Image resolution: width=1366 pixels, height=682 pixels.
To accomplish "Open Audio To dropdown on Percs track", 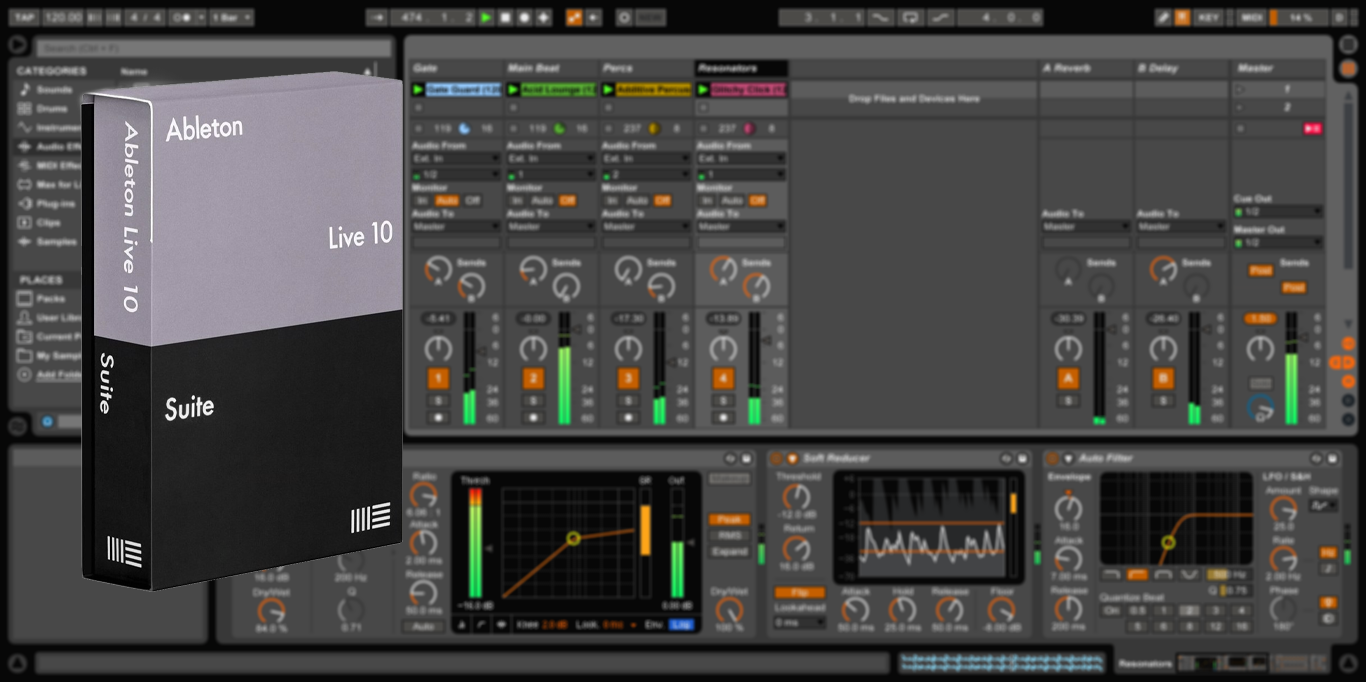I will 646,226.
